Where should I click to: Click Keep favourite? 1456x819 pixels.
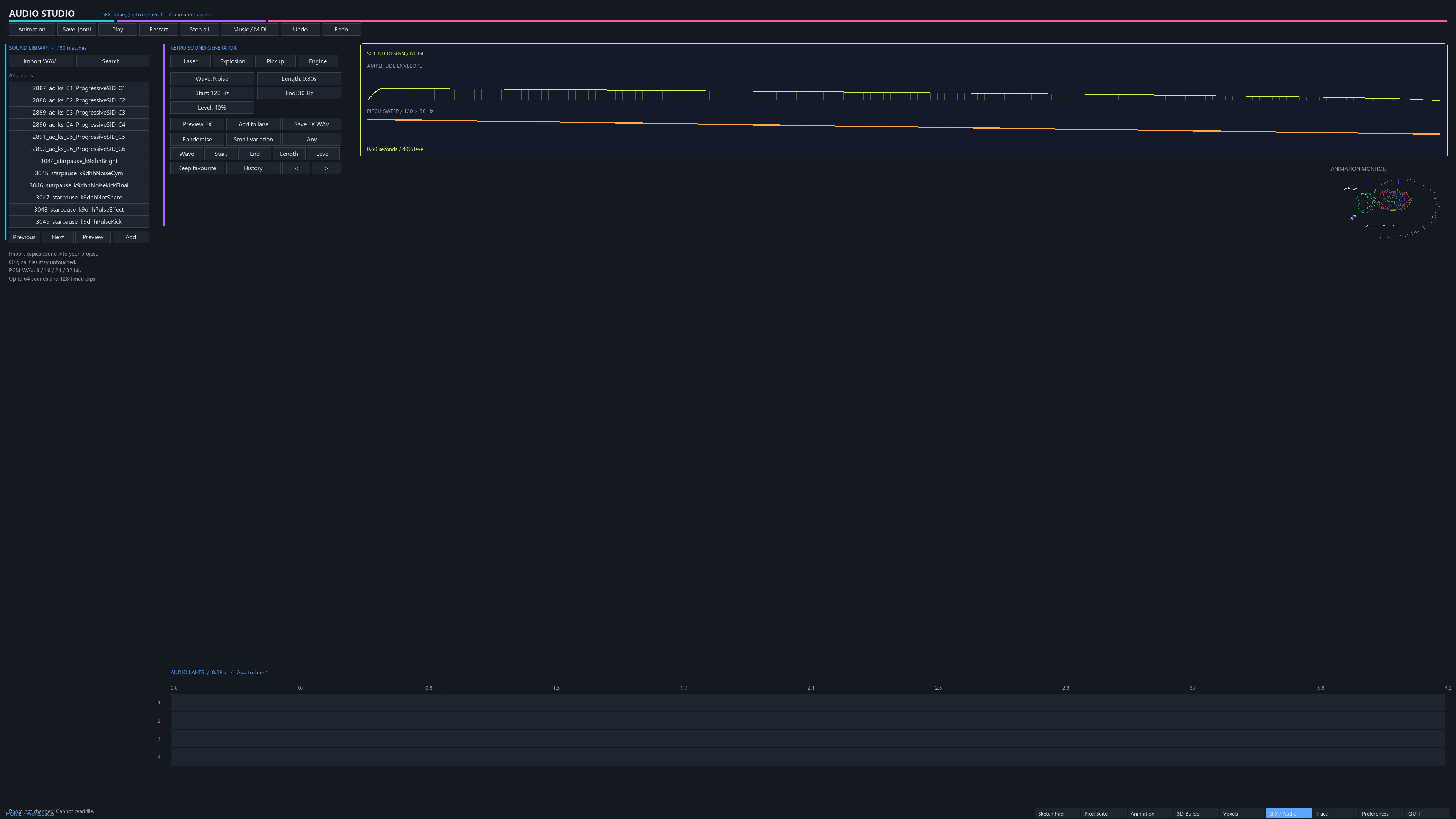[197, 168]
